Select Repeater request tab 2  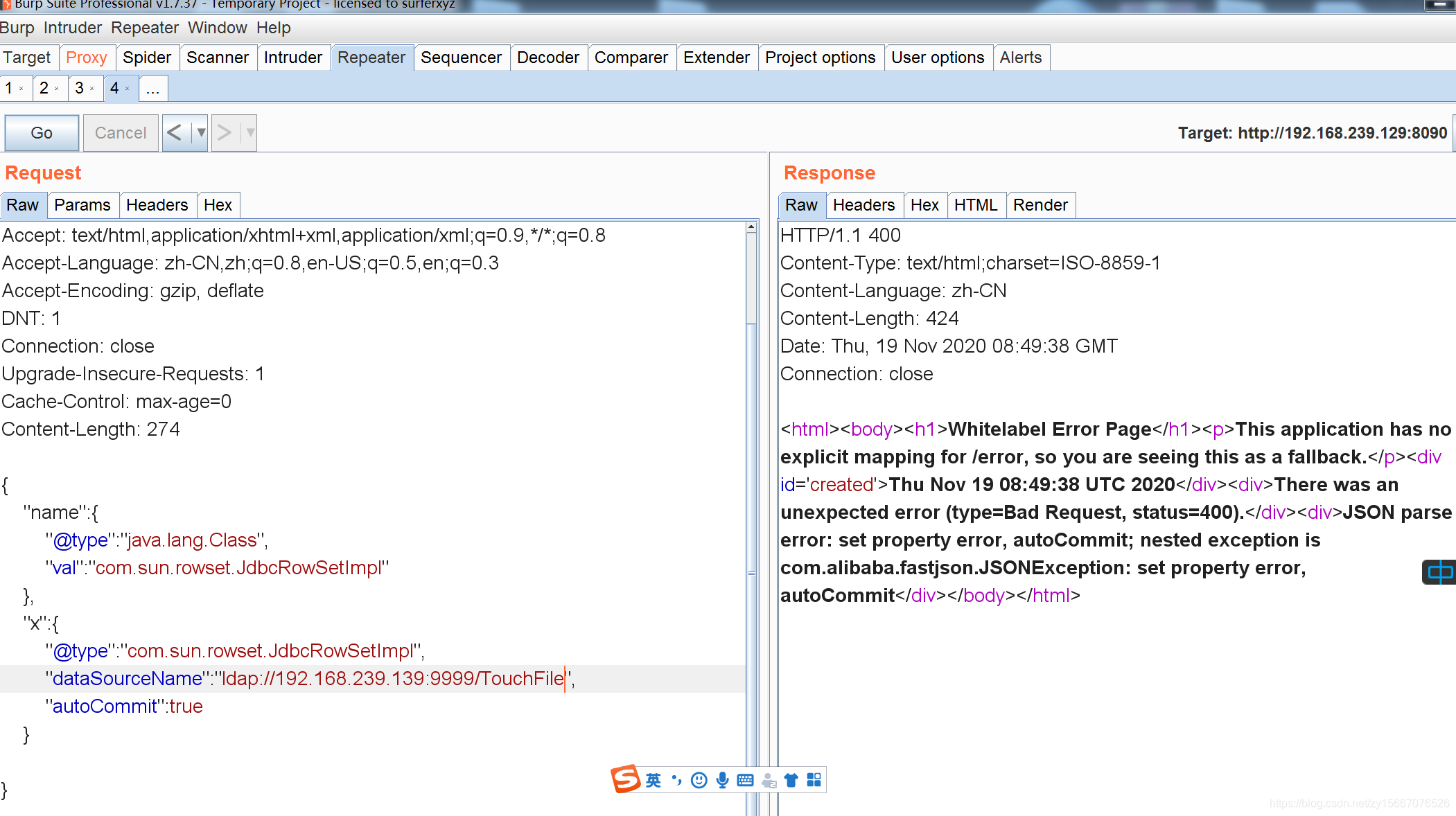44,88
